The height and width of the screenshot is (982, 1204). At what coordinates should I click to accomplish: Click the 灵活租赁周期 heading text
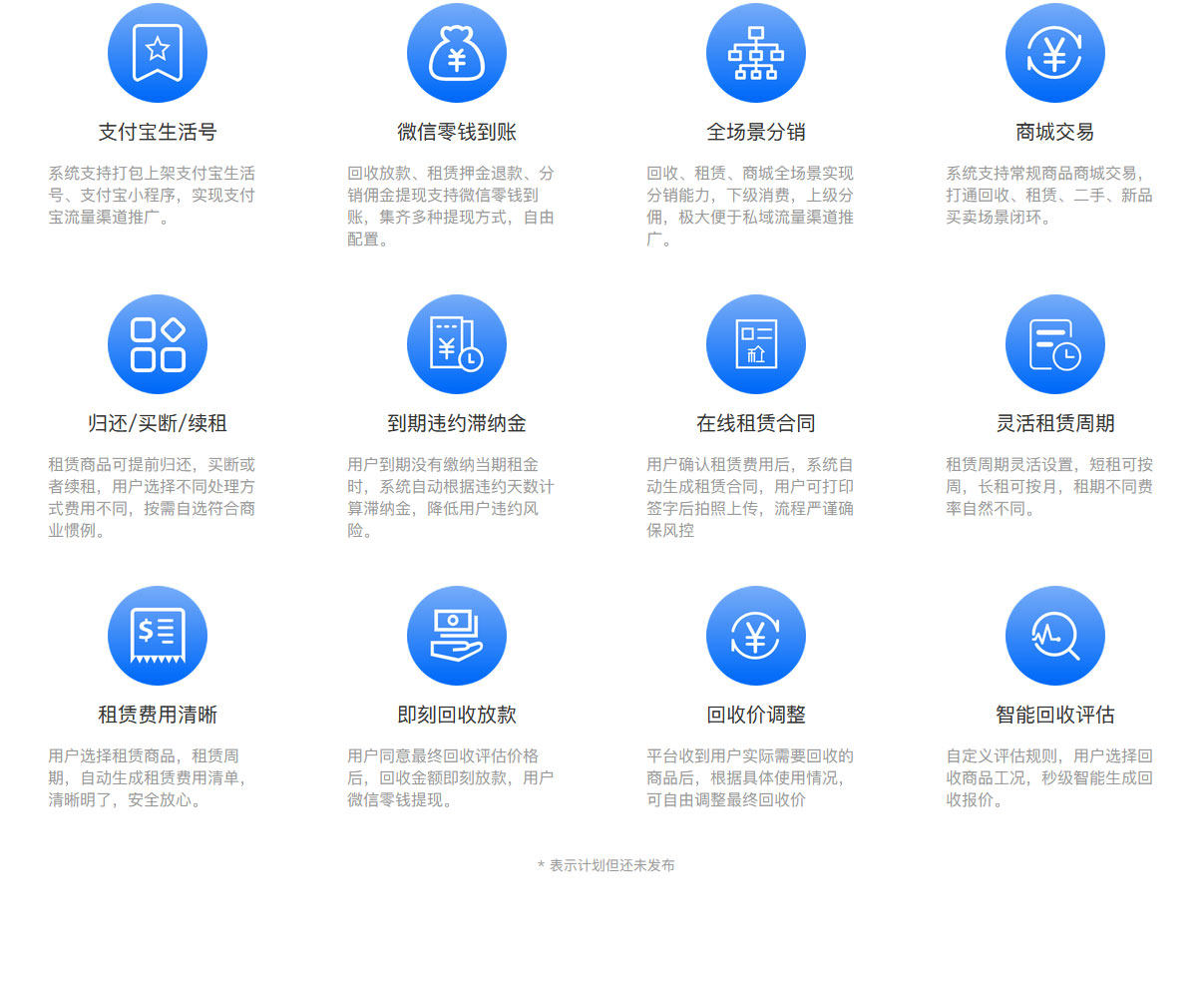tap(1054, 422)
